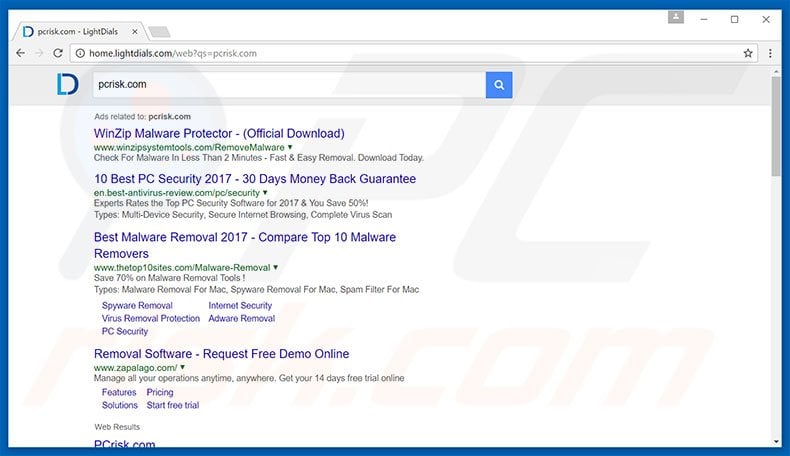This screenshot has width=790, height=456.
Task: View site information icon in address bar
Action: point(80,53)
